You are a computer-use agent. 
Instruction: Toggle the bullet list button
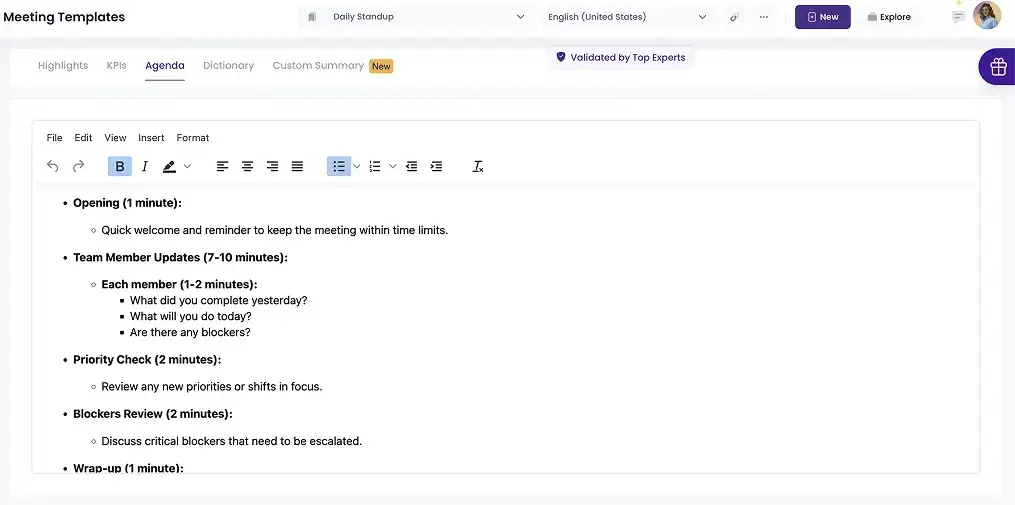(339, 167)
